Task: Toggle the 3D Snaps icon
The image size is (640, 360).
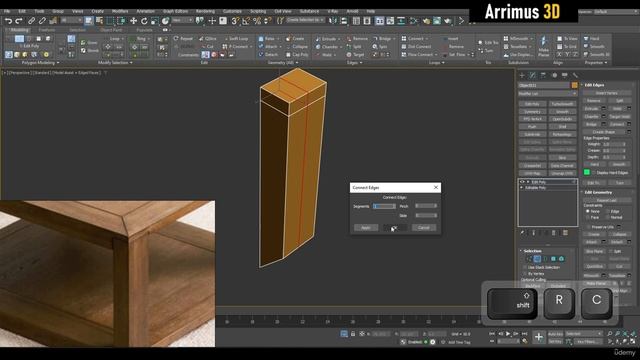Action: pos(235,21)
